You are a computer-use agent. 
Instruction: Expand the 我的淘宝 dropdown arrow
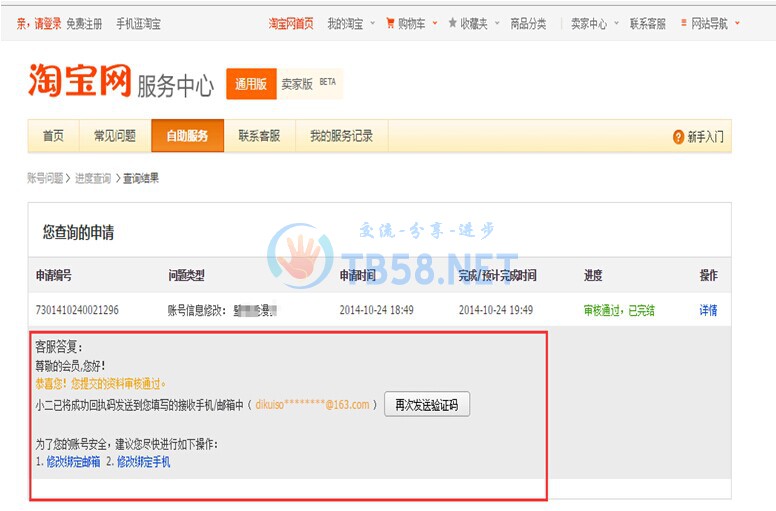(373, 23)
